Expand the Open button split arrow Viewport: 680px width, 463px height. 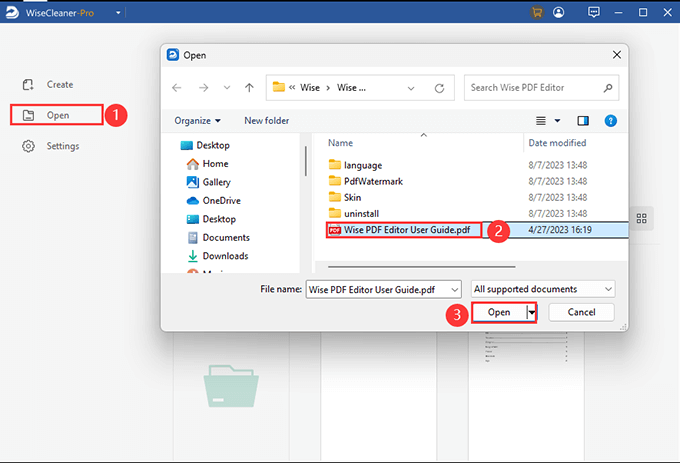(532, 312)
